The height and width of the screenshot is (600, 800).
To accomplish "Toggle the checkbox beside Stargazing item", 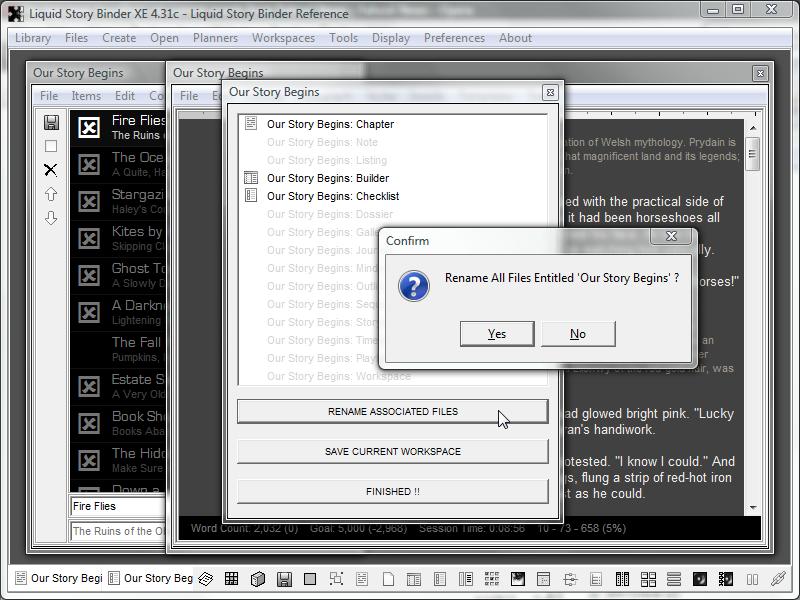I will point(89,201).
